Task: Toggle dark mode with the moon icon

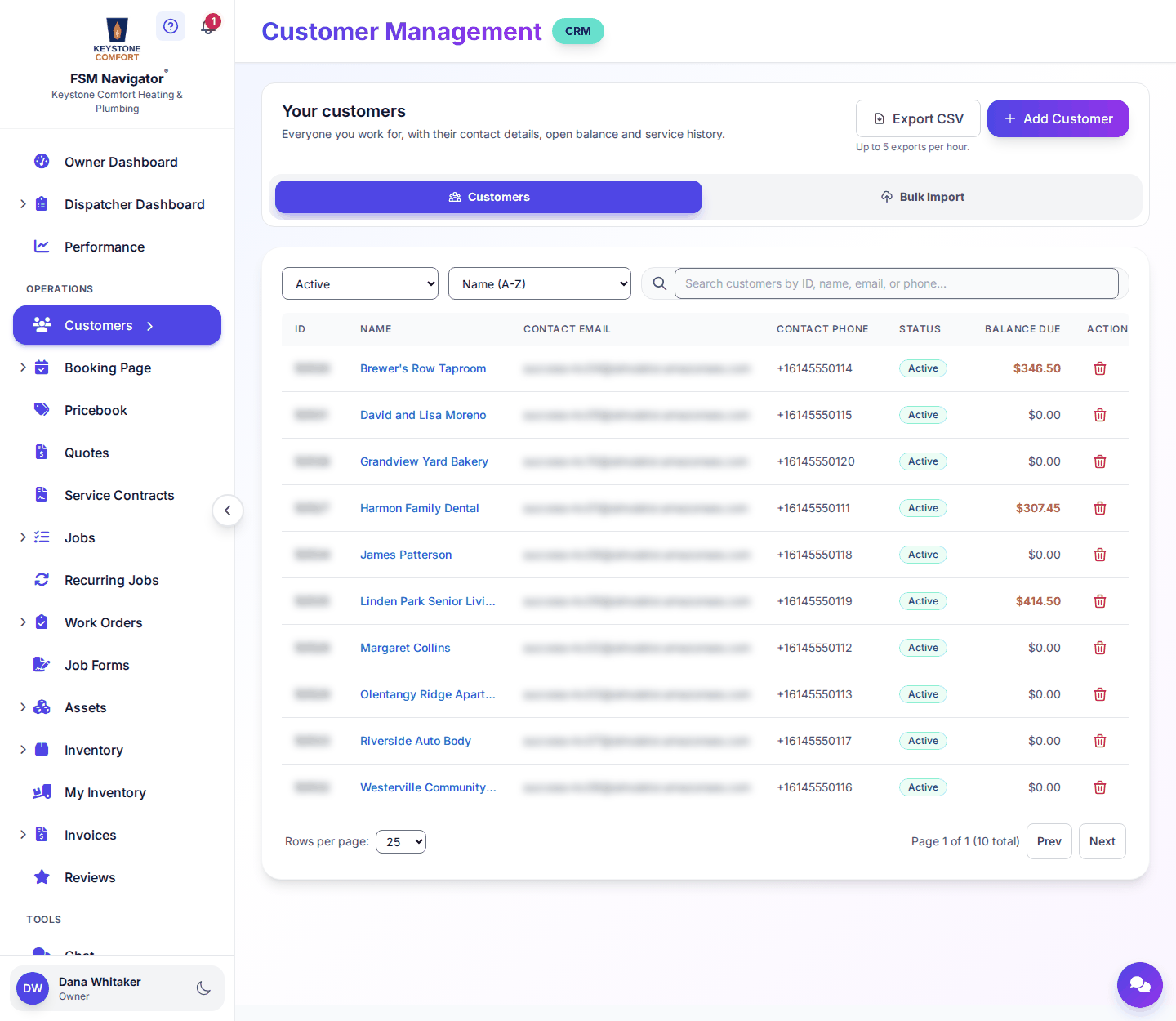Action: click(203, 988)
